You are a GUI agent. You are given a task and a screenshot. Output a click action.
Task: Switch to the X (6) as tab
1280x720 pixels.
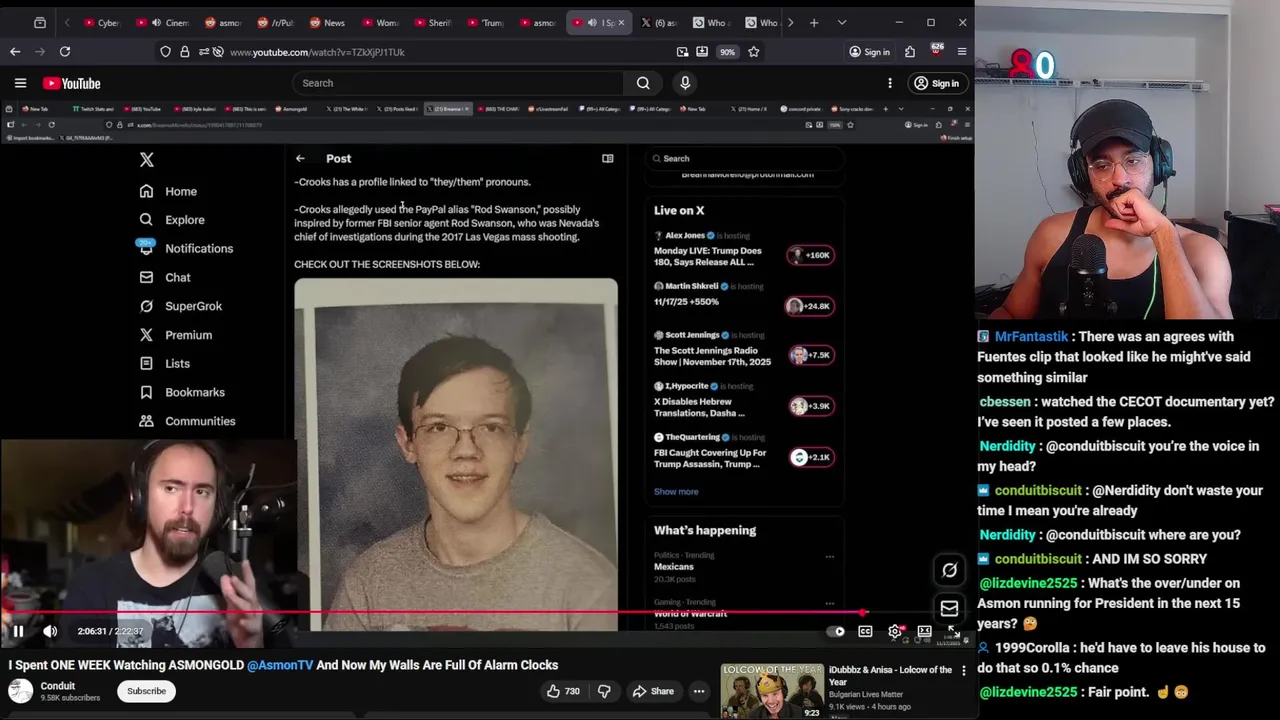pos(660,22)
